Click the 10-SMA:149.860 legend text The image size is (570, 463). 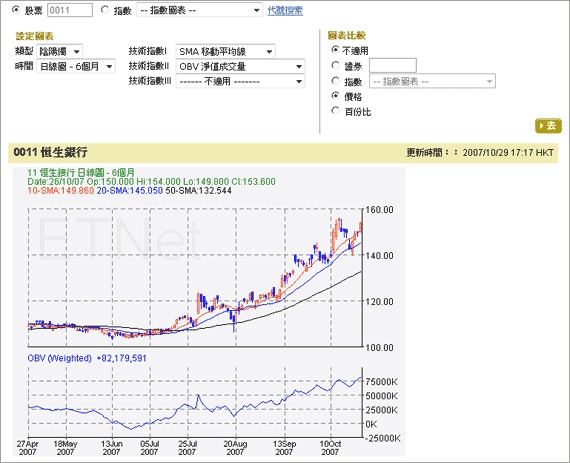(x=61, y=190)
